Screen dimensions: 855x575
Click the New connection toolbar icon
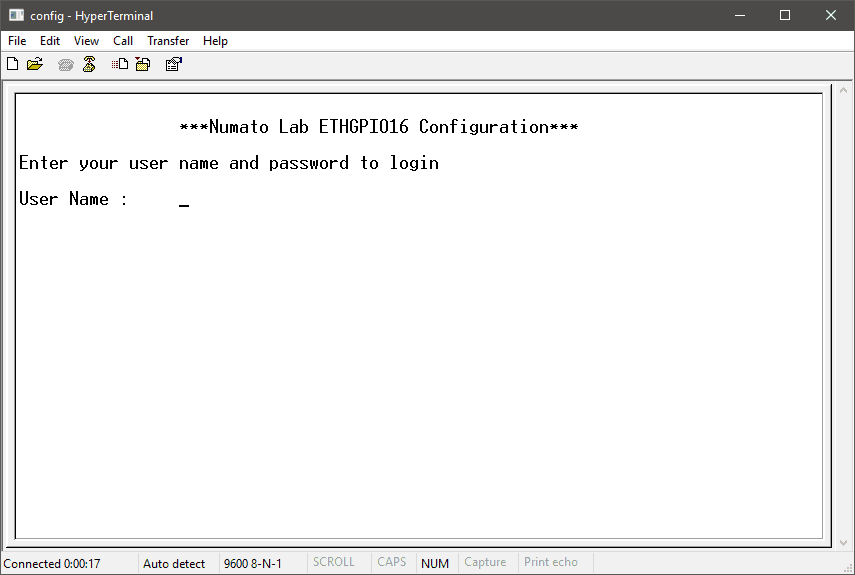point(12,65)
